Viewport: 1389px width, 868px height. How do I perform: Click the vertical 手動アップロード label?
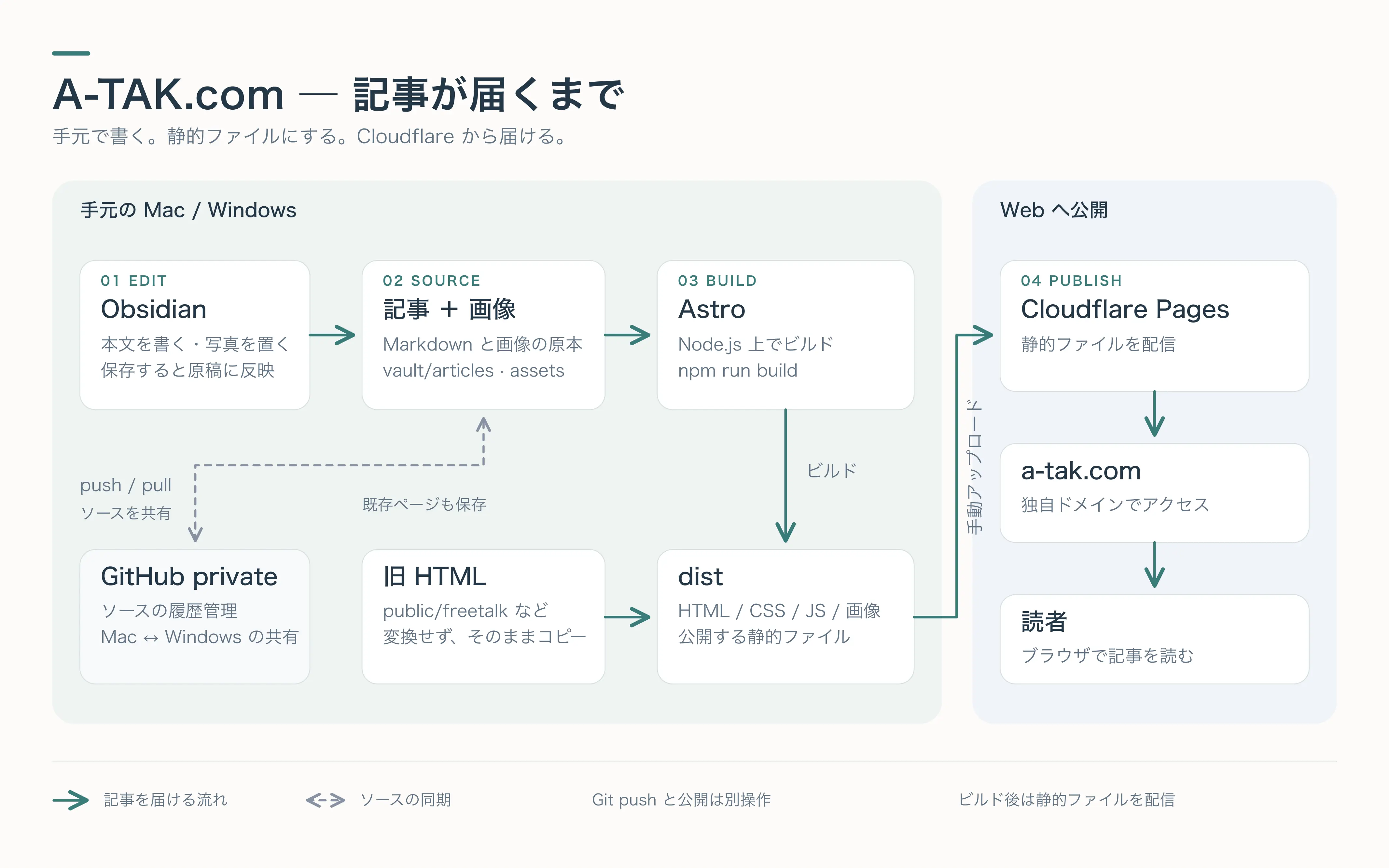pyautogui.click(x=974, y=467)
